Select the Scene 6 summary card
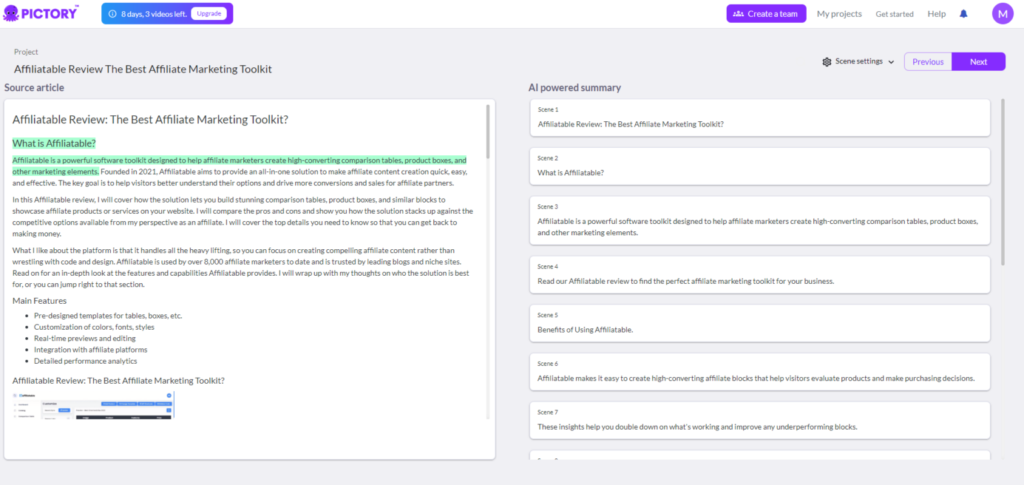Viewport: 1024px width, 485px height. (x=760, y=371)
